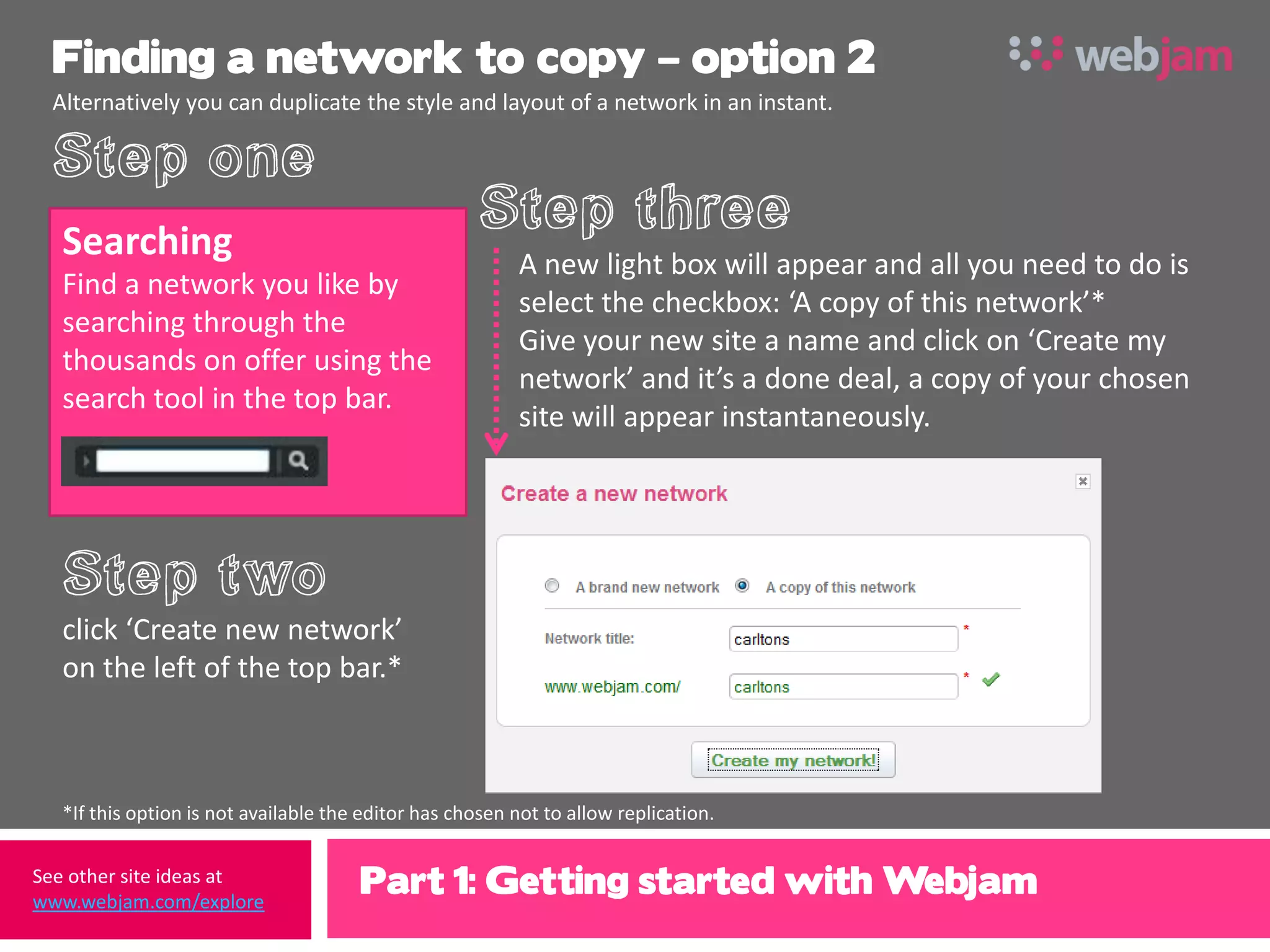Select 'A copy of this network' radio button

tap(742, 586)
